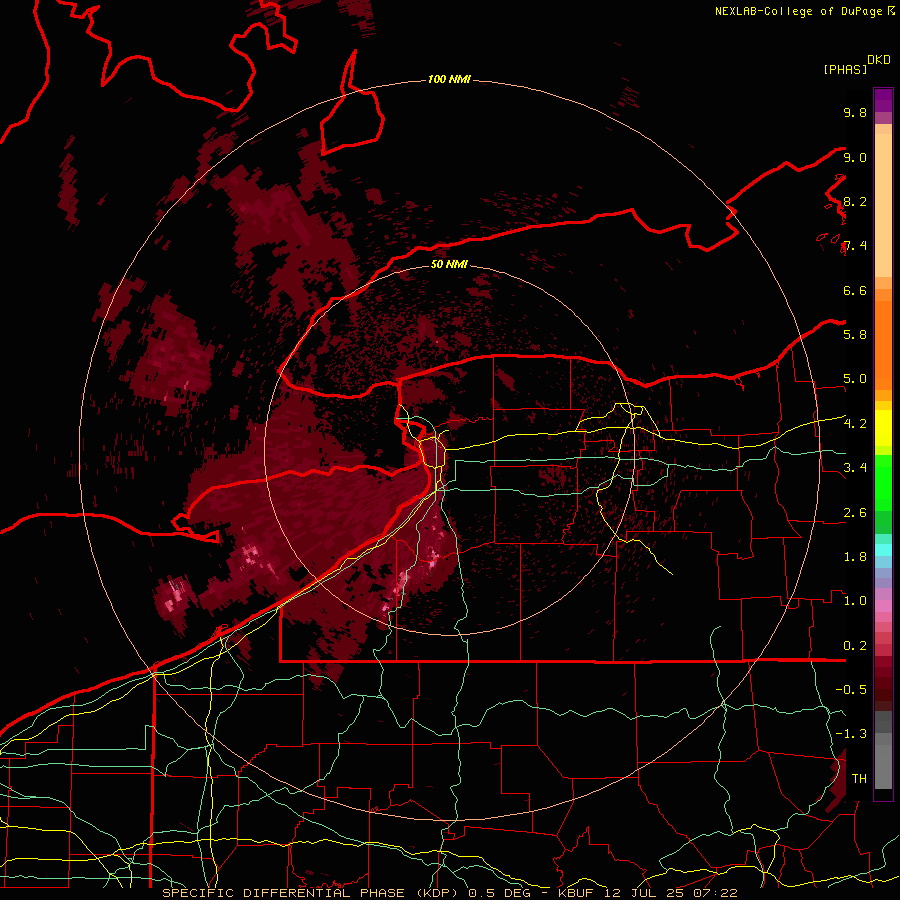
Task: Click the DKD product label
Action: coord(879,60)
